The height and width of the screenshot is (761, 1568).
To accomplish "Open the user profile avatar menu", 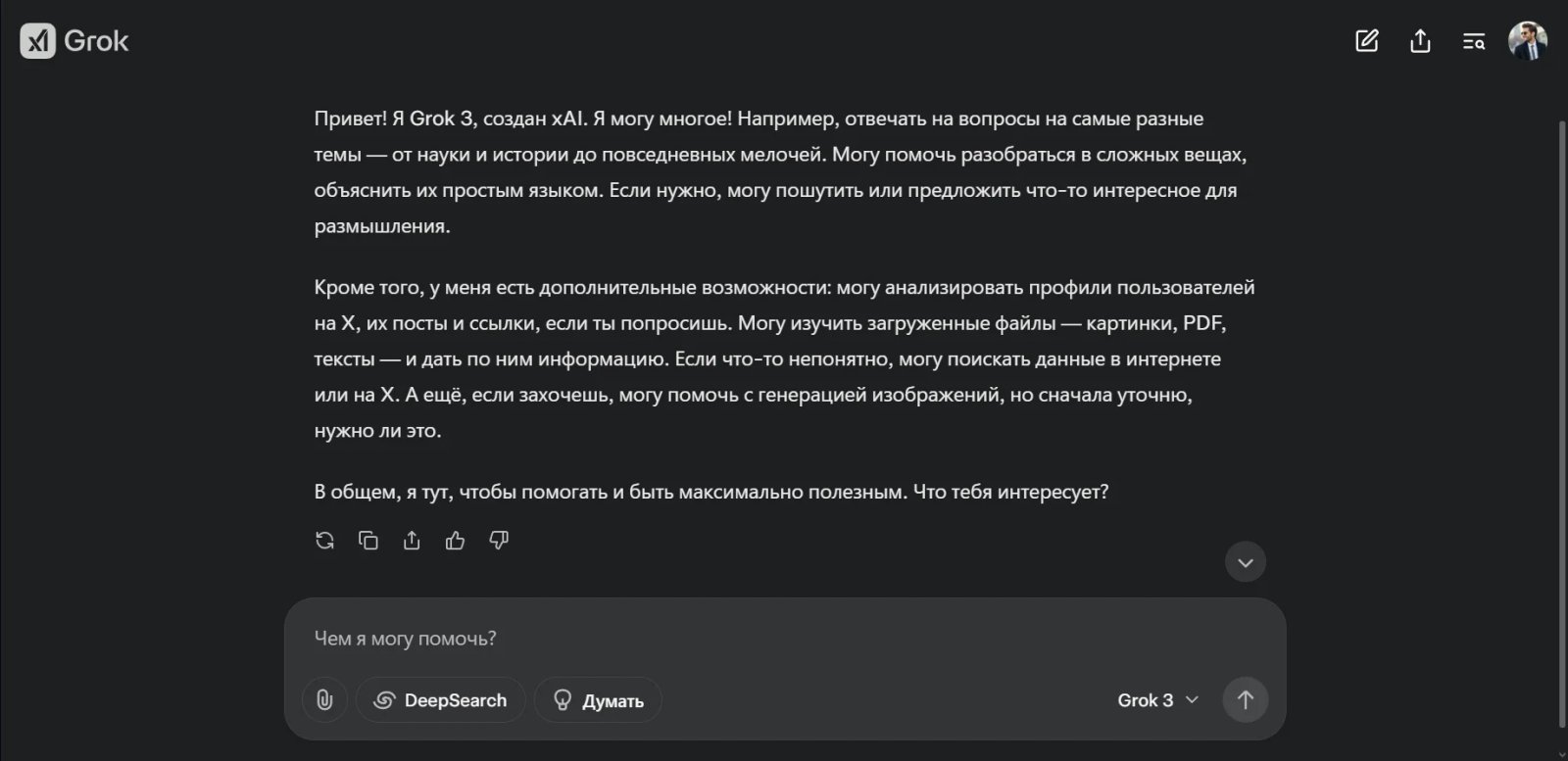I will coord(1528,41).
